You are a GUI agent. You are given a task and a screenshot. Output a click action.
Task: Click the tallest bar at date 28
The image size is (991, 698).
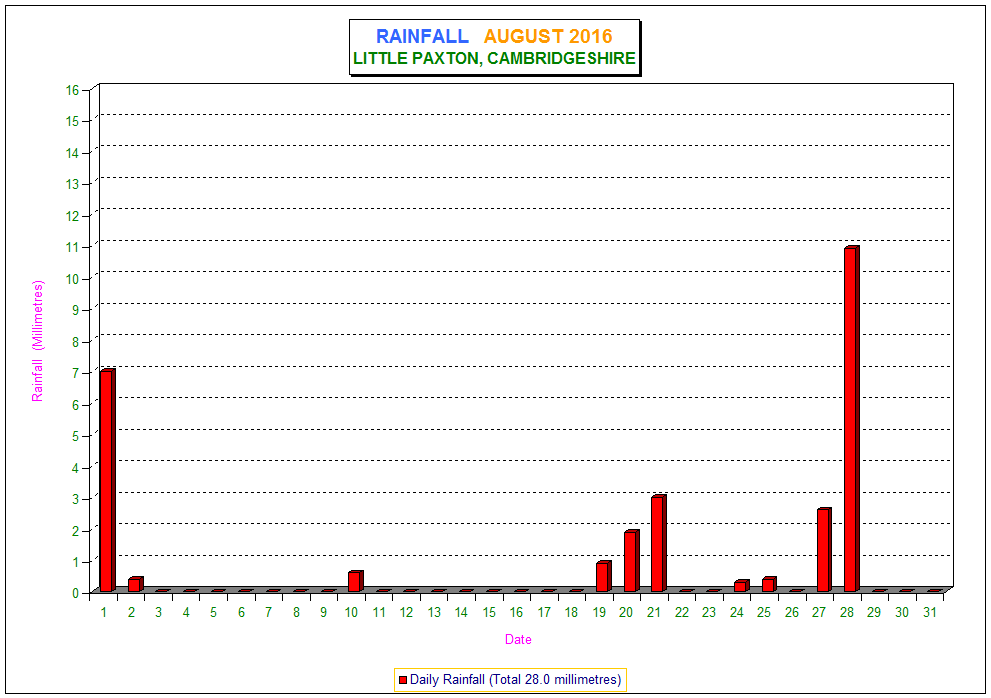[851, 419]
